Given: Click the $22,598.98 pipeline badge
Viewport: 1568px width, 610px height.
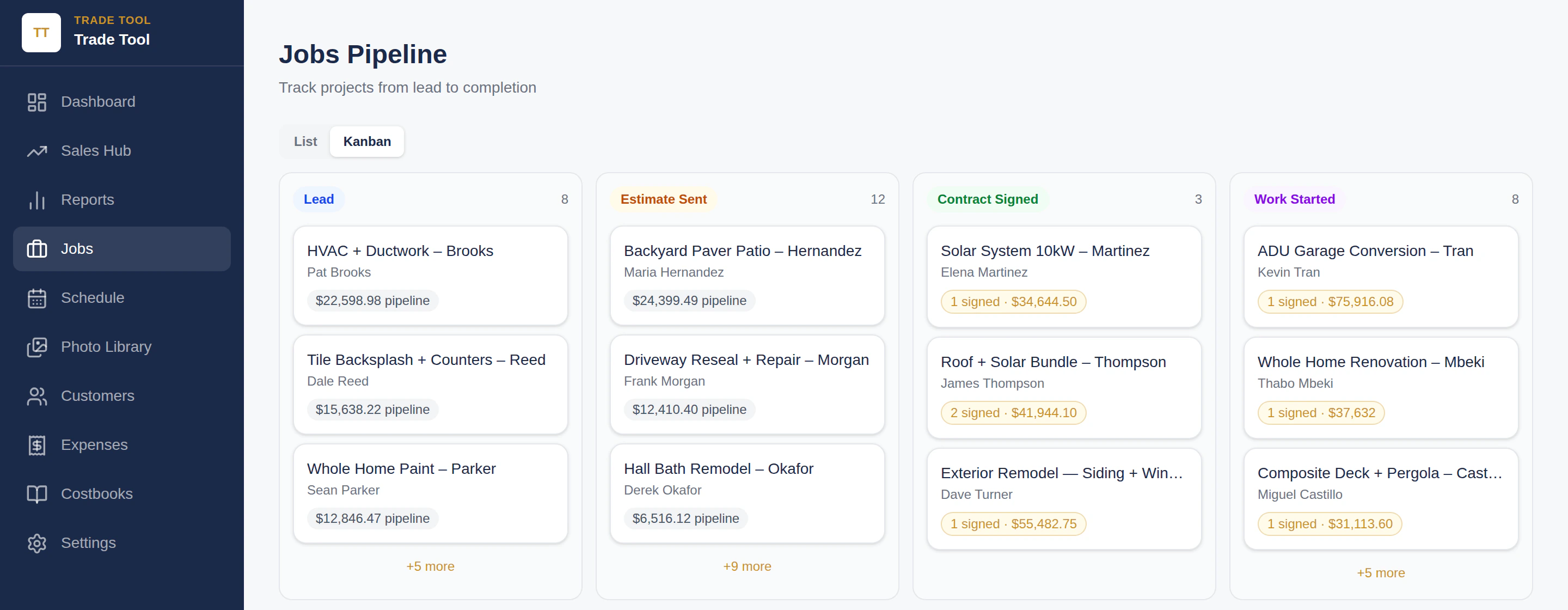Looking at the screenshot, I should [x=372, y=301].
